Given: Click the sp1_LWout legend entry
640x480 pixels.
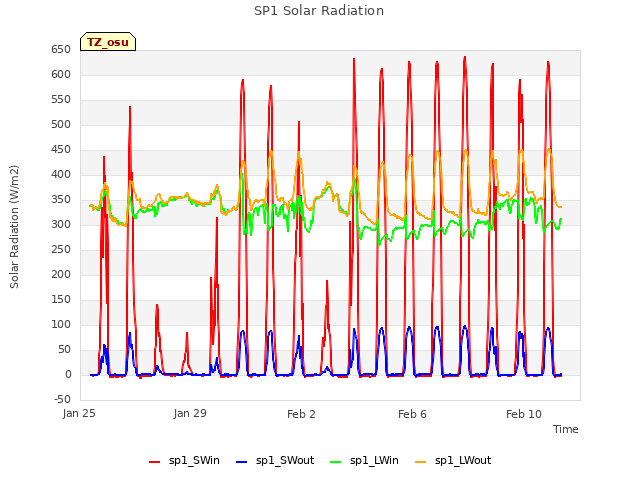Looking at the screenshot, I should 453,460.
